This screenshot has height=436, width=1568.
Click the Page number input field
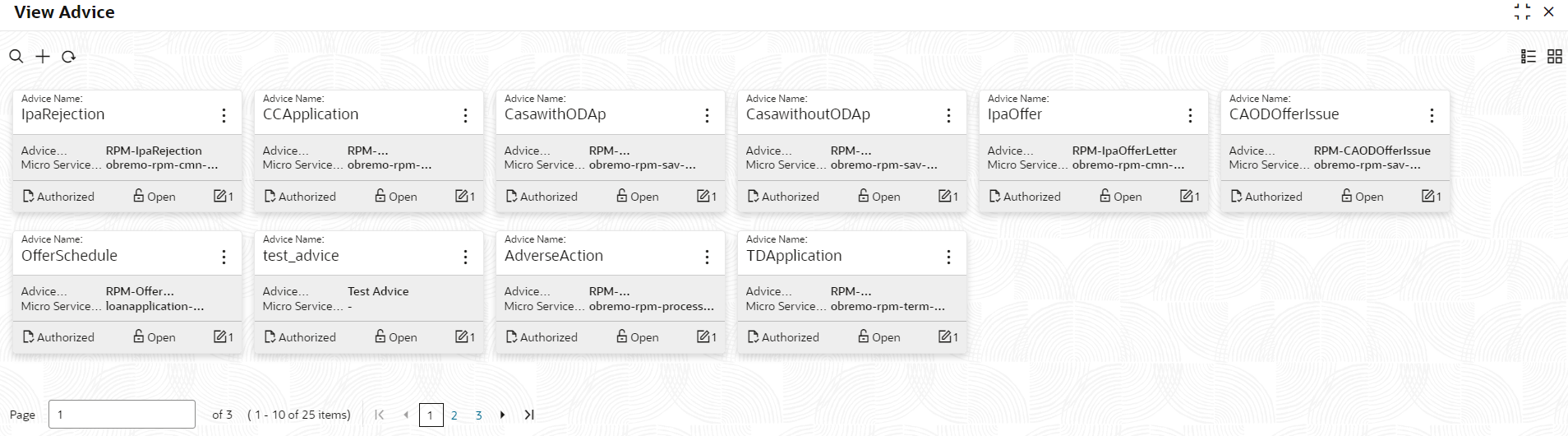(122, 415)
